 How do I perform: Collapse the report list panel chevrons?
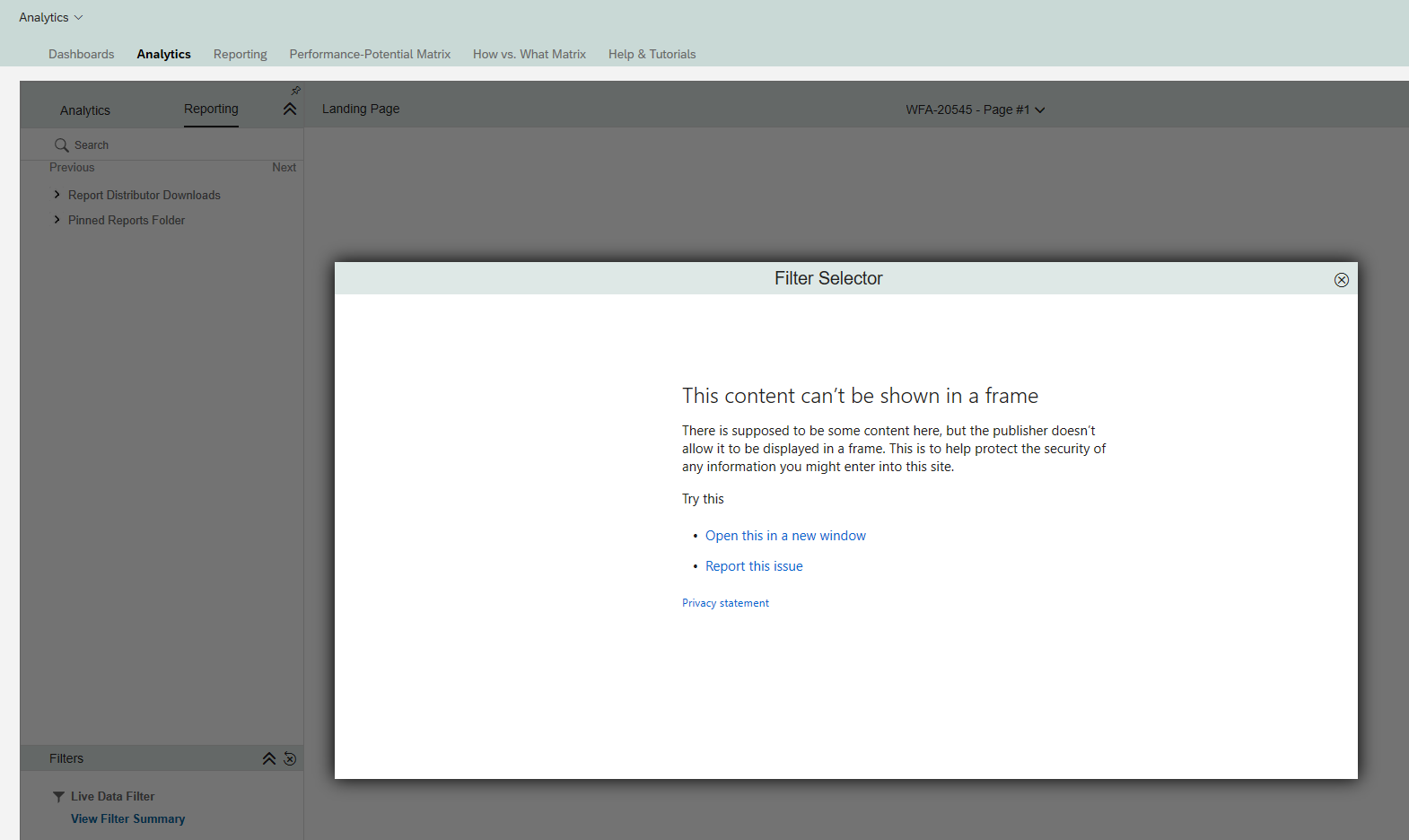click(x=290, y=109)
